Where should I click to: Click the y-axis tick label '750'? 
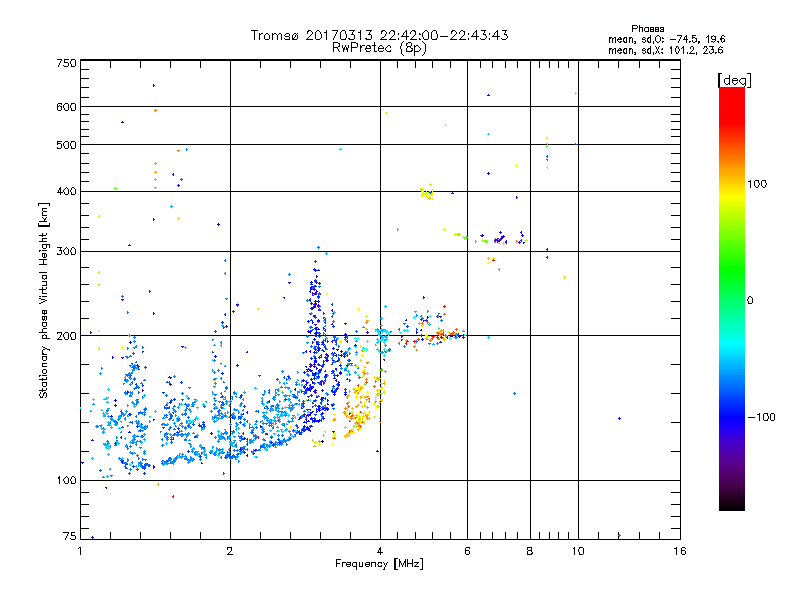[x=66, y=63]
